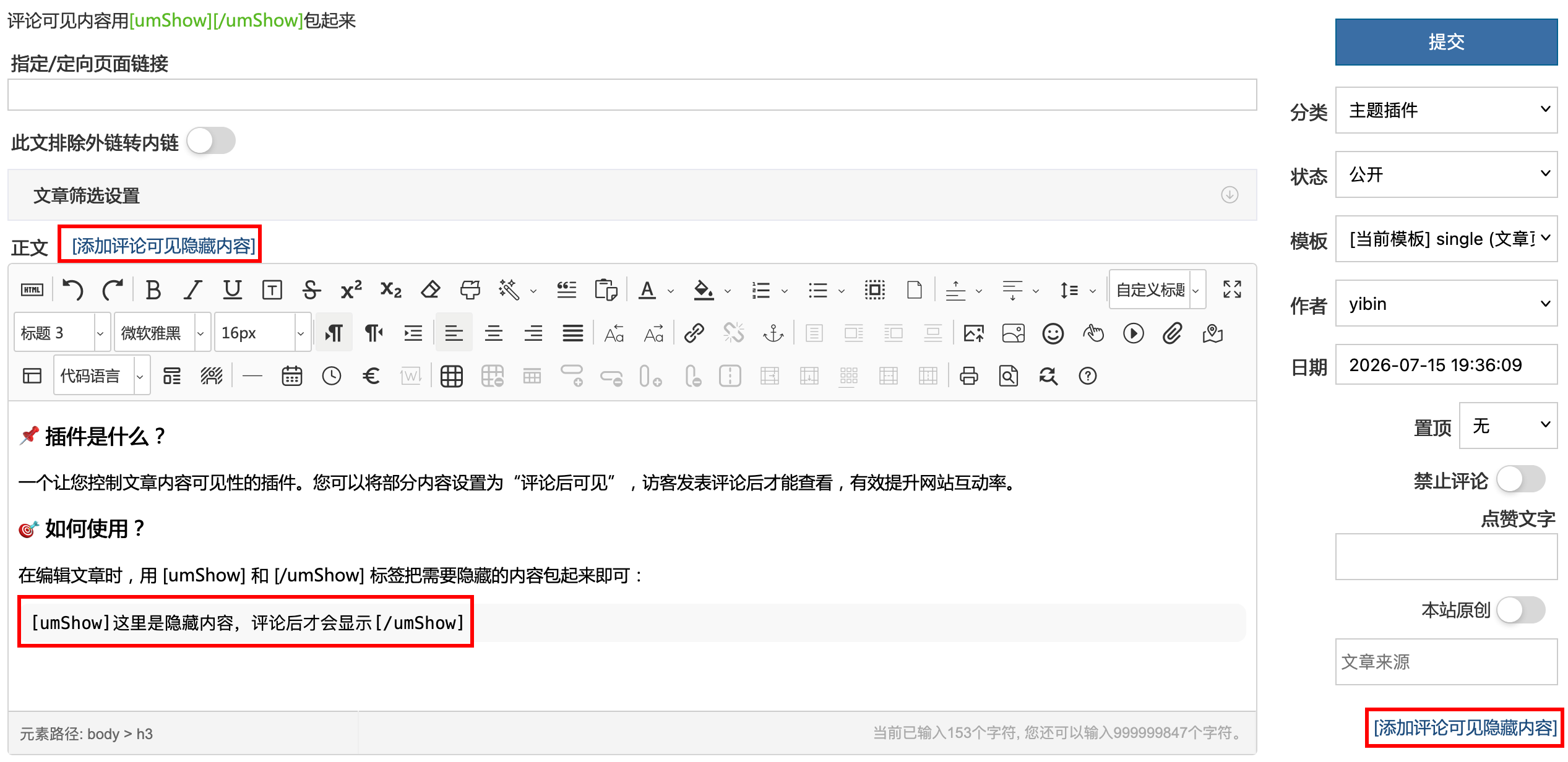Insert the current time
This screenshot has width=1568, height=762.
tap(332, 376)
